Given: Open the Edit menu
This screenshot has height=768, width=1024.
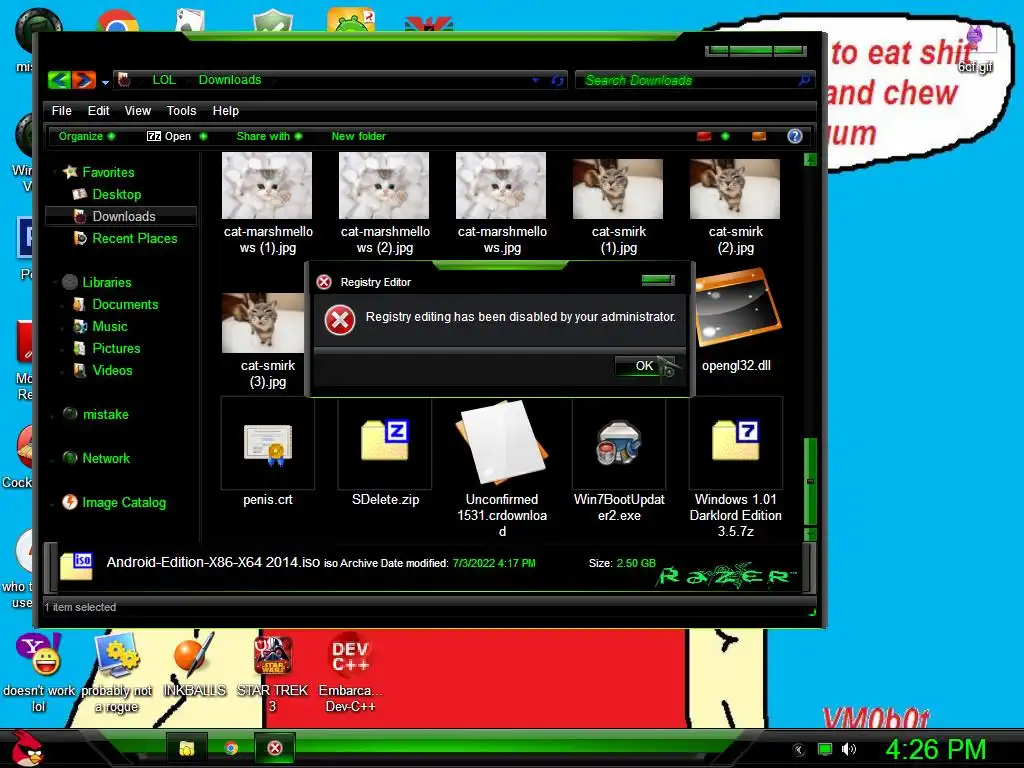Looking at the screenshot, I should [99, 110].
